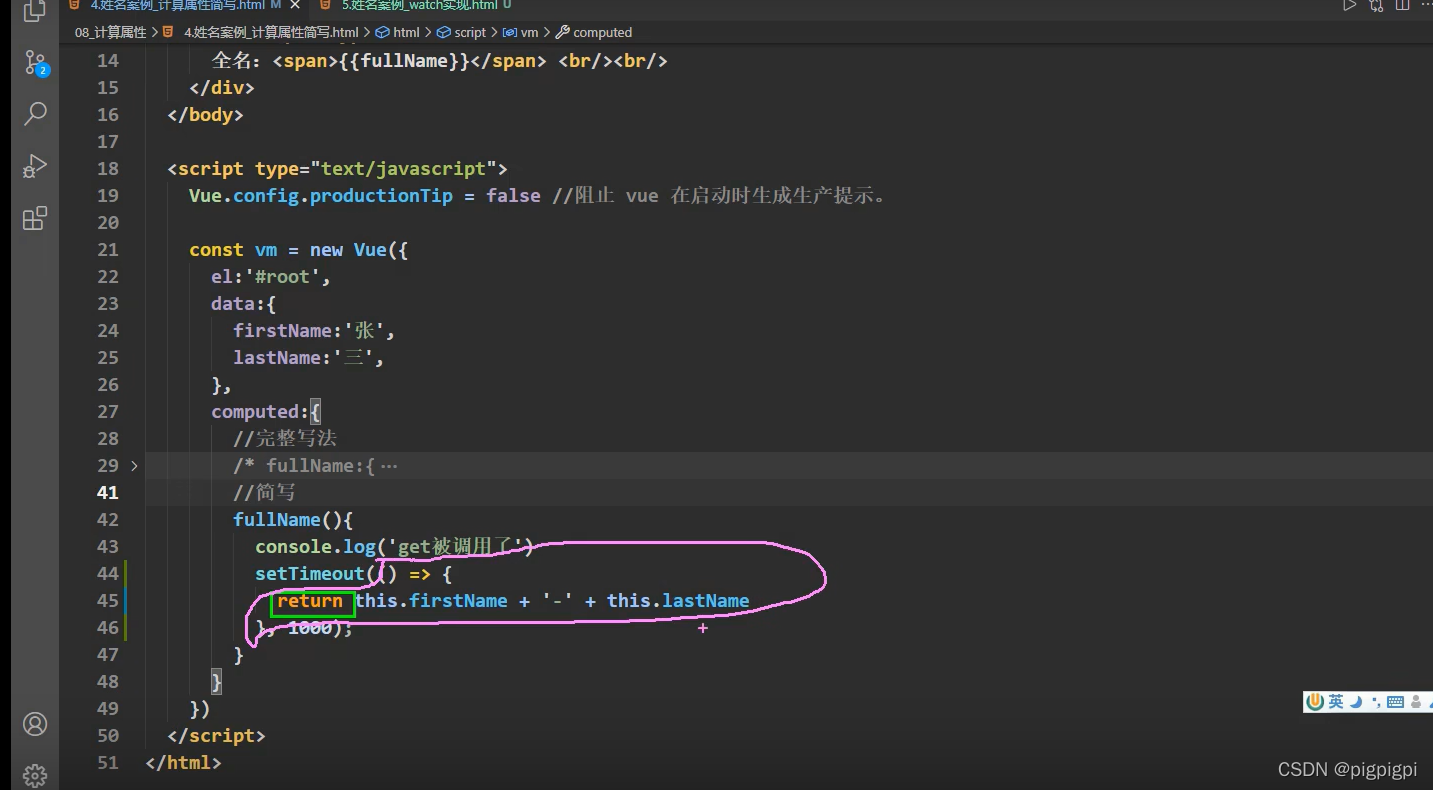Click console.log on line 43
Screen dimensions: 1433x790
(315, 546)
